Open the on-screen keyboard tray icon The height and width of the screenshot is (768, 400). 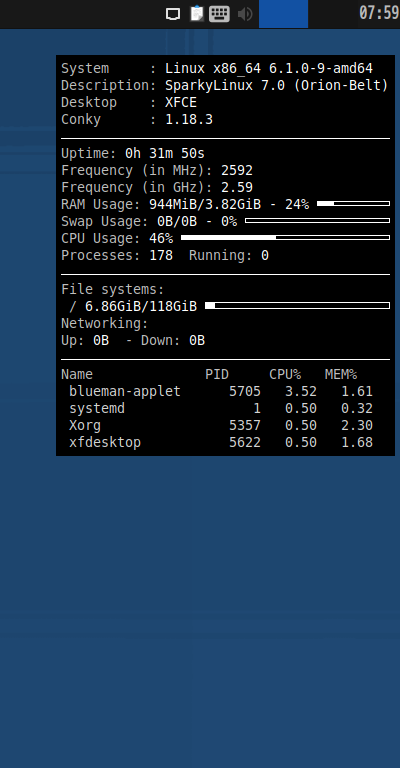(x=219, y=14)
